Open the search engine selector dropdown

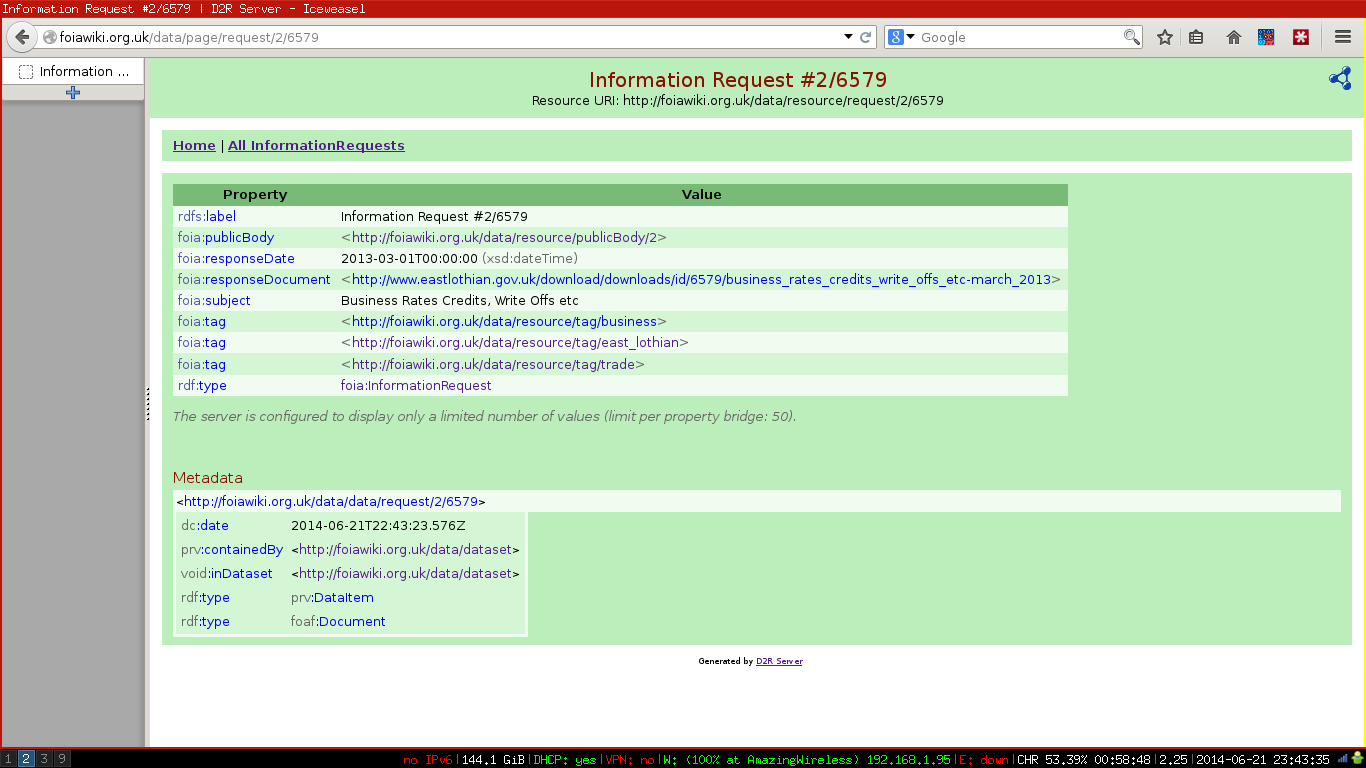[903, 37]
